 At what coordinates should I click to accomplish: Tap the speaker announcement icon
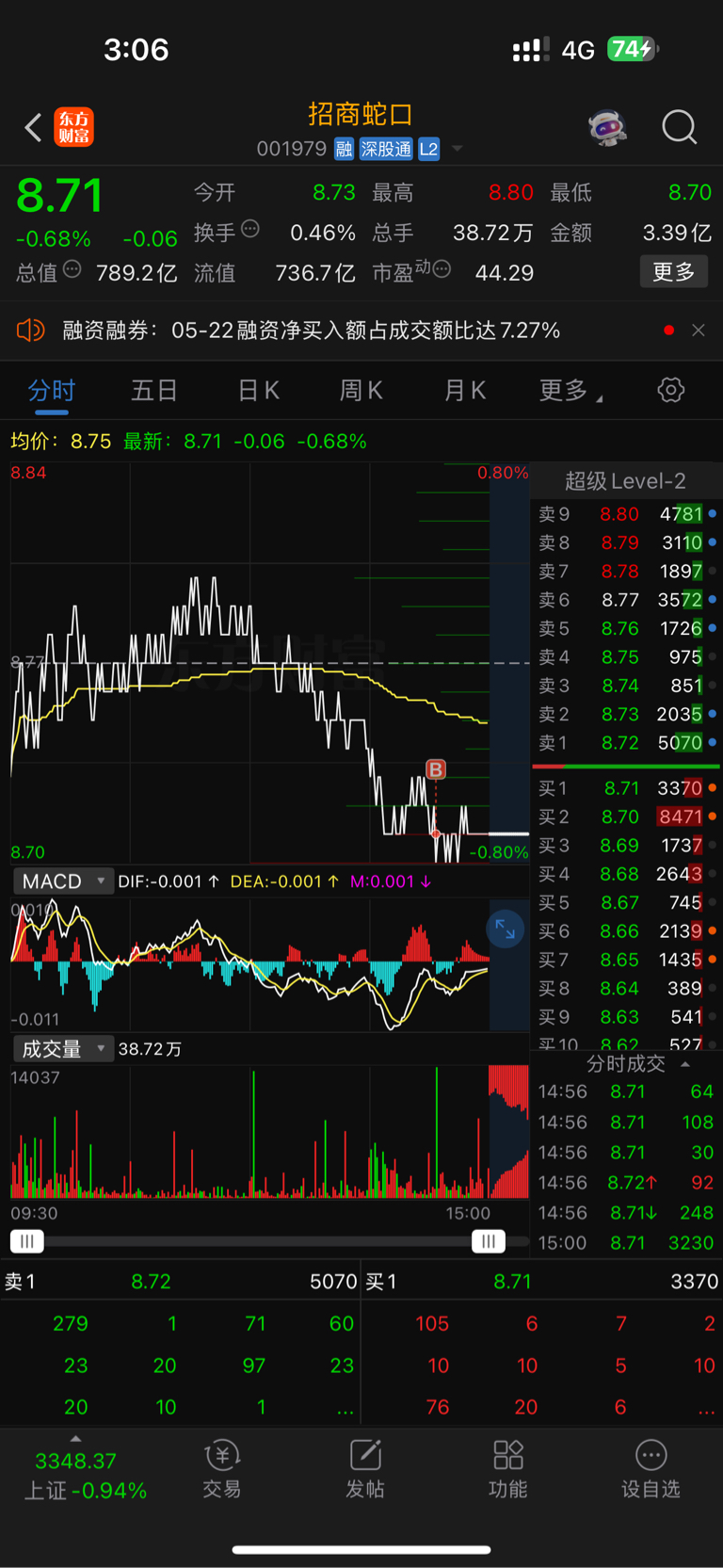coord(30,330)
